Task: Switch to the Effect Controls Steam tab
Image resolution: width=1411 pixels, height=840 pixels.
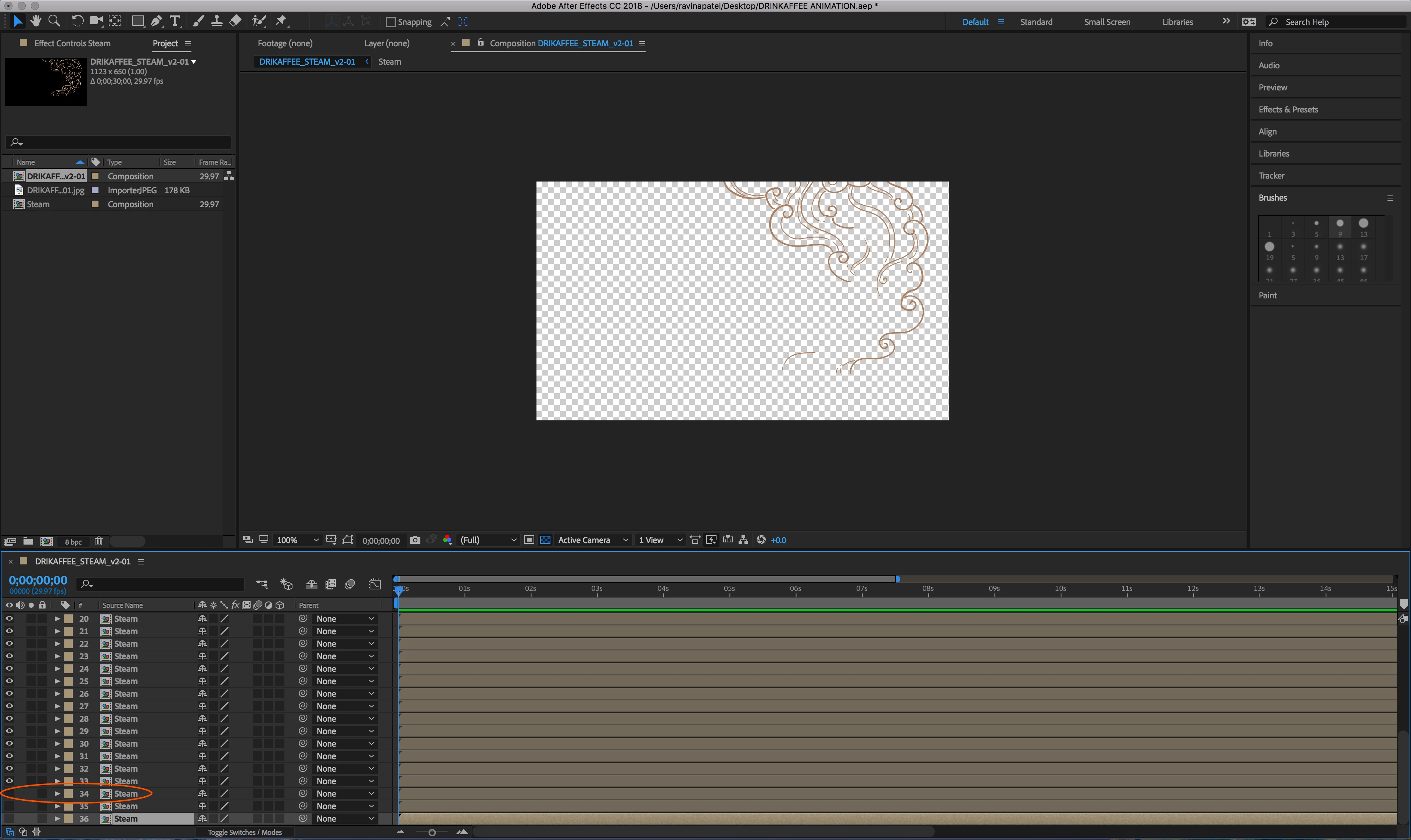Action: 72,44
